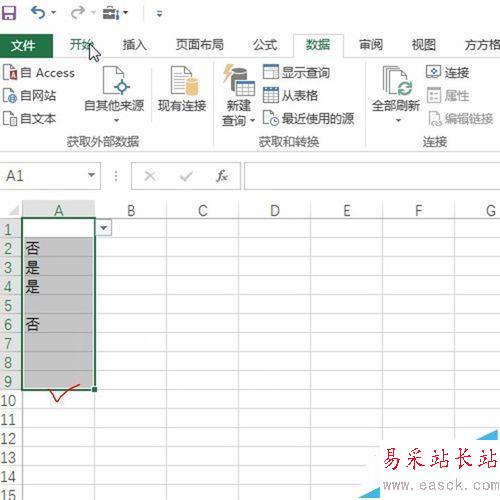Select column F header
500x500 pixels.
click(x=419, y=210)
